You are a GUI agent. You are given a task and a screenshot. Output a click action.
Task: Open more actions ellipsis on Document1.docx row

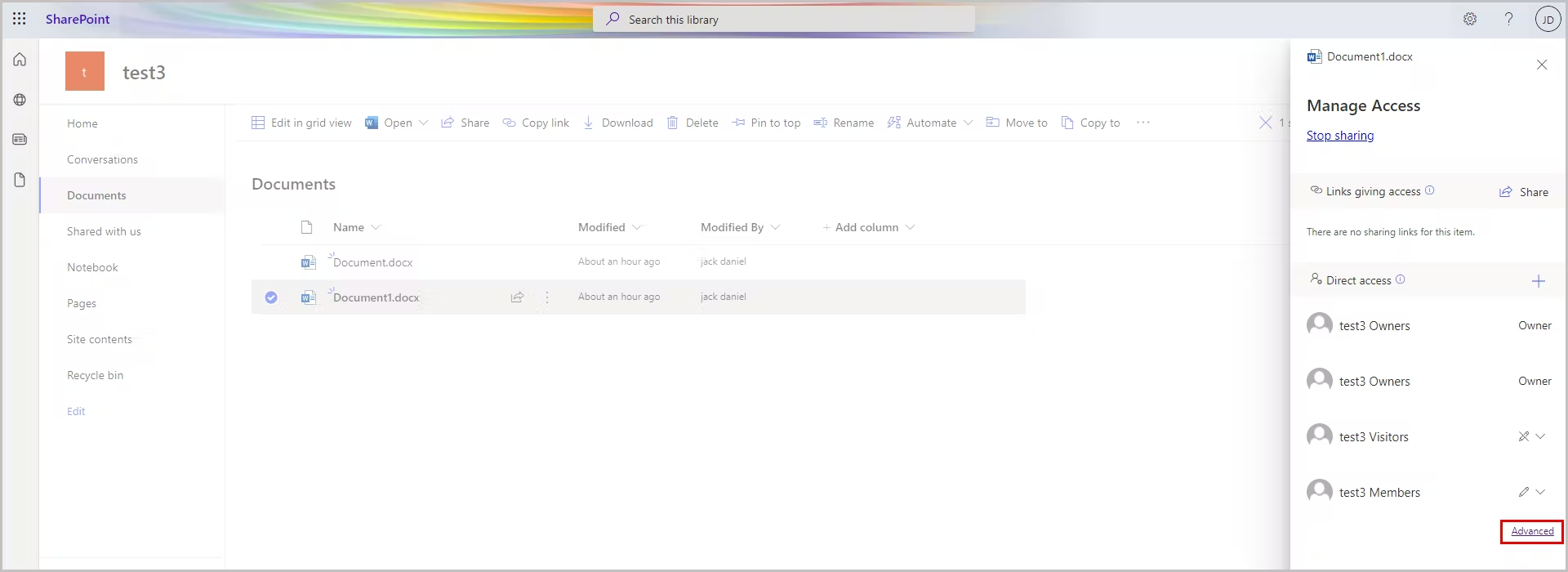(547, 297)
